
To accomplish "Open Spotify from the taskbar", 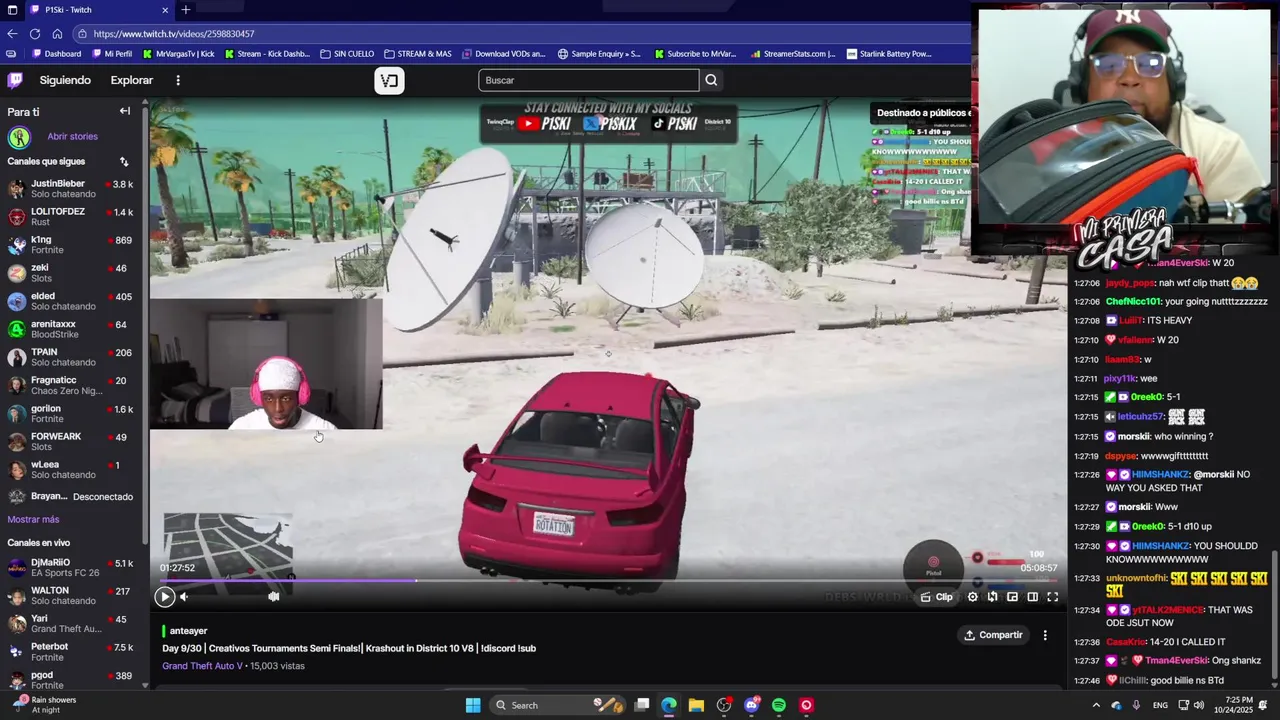I will [x=779, y=706].
